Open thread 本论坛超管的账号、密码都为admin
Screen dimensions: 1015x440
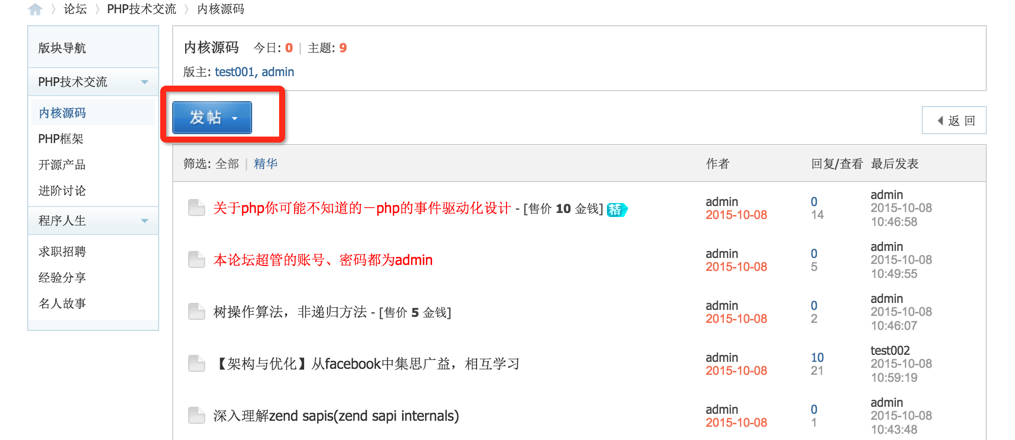[322, 260]
